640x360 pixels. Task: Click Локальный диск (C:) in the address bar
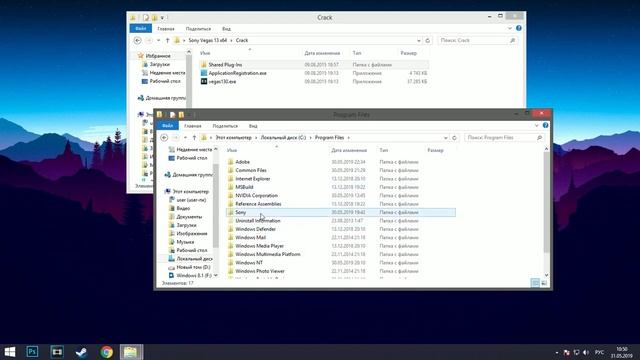tap(283, 138)
